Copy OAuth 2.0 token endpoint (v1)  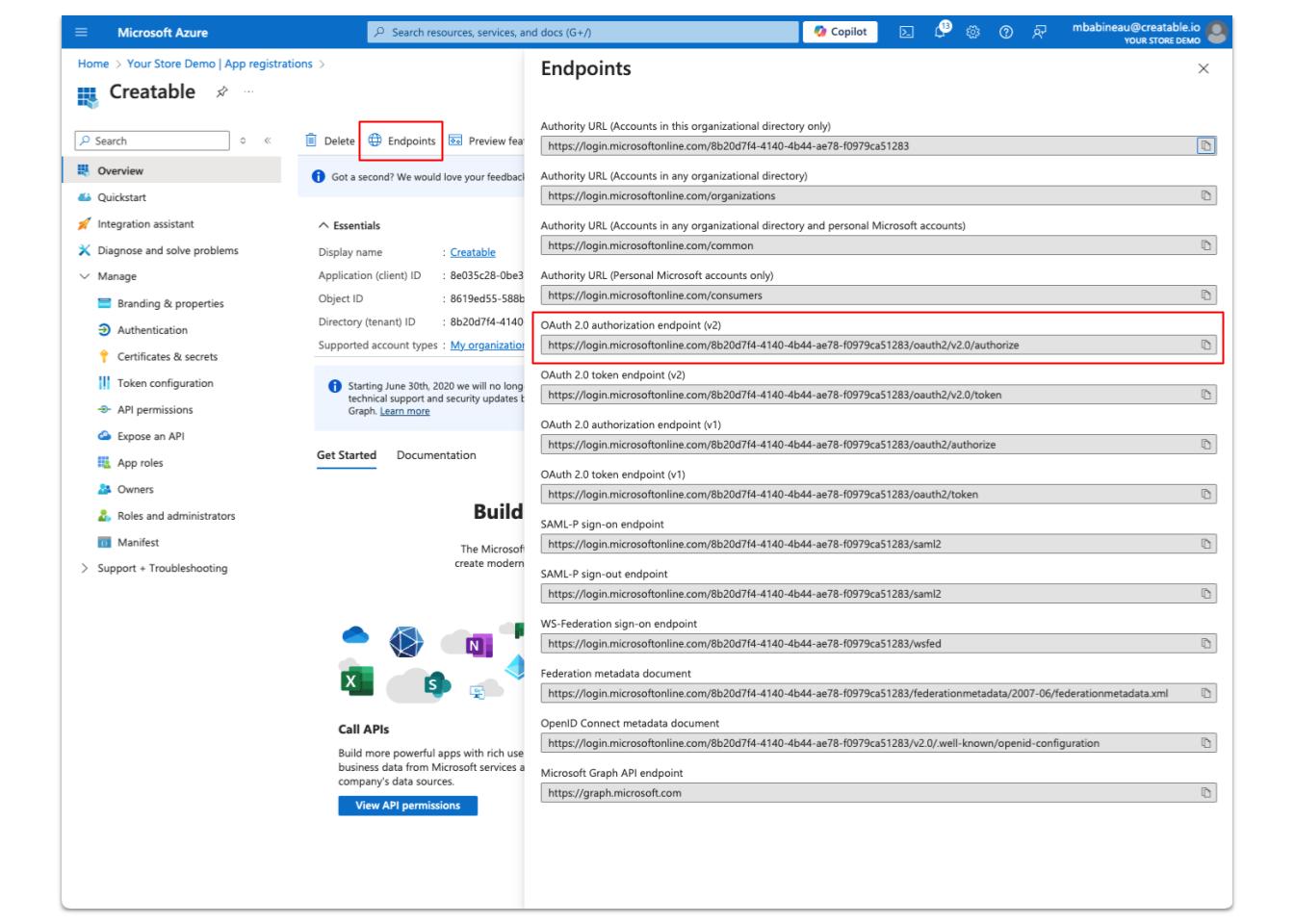[x=1205, y=495]
